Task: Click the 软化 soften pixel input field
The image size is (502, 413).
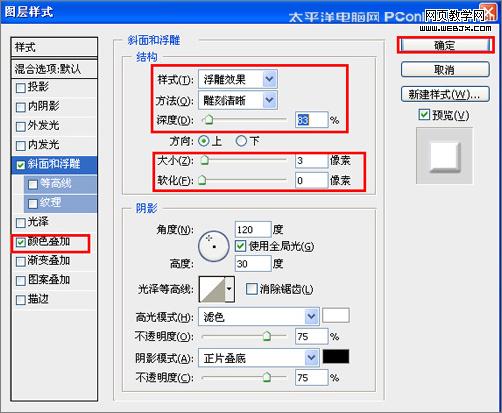Action: 311,181
